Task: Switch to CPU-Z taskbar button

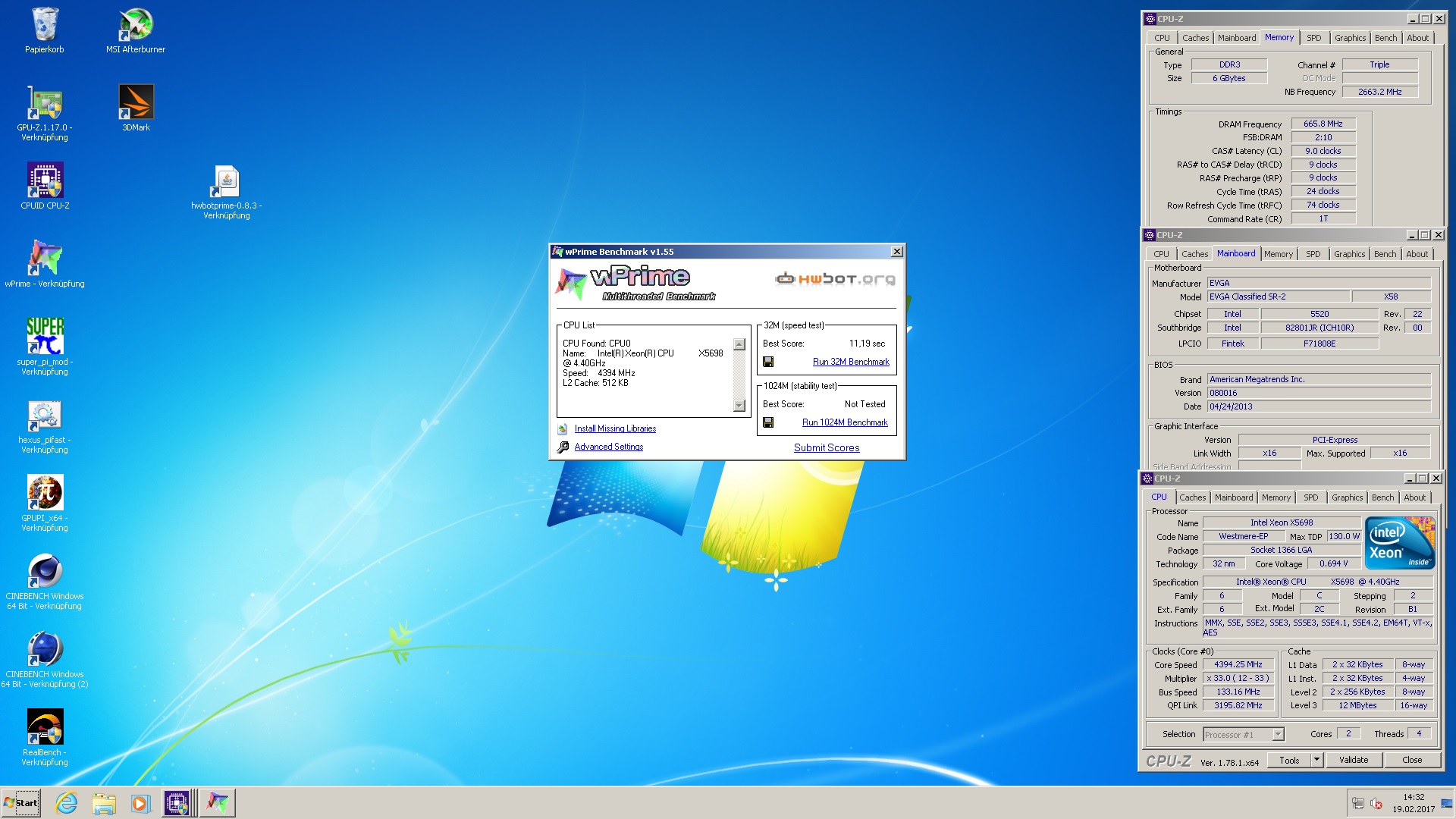Action: pyautogui.click(x=177, y=803)
